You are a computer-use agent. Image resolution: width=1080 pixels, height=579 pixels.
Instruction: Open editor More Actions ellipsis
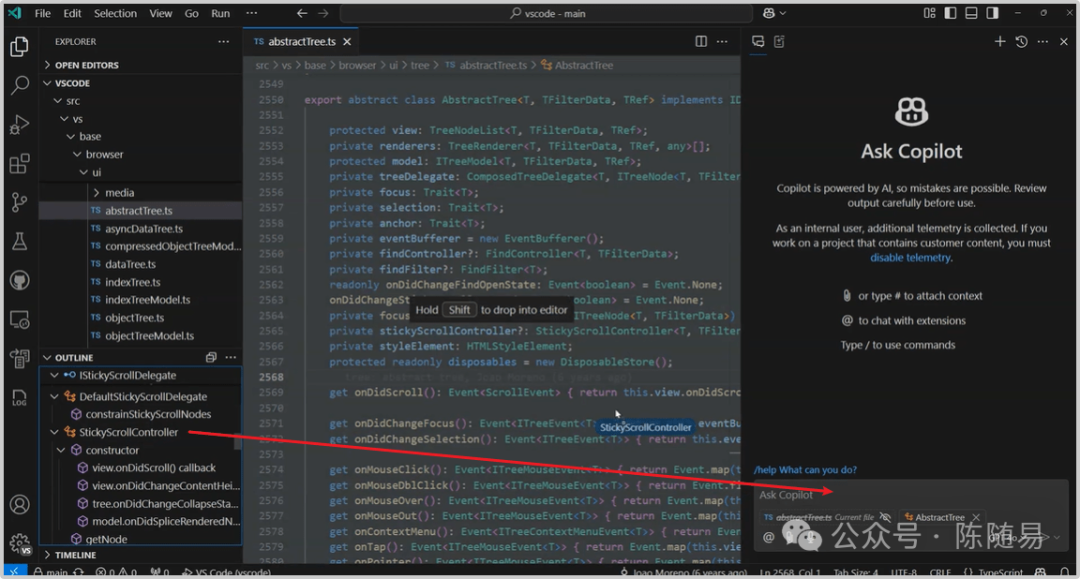pos(722,41)
